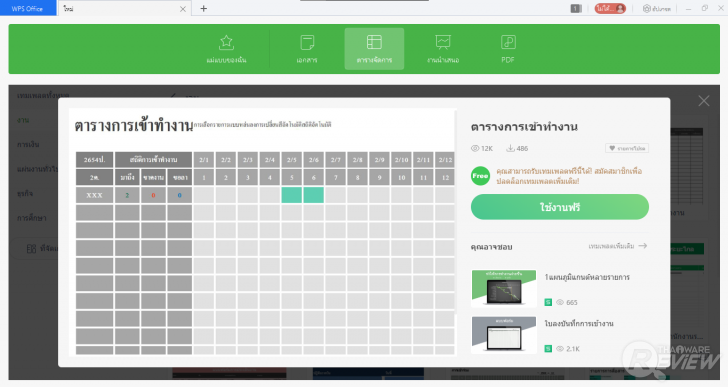Click the view count 12K eye icon
This screenshot has width=728, height=387.
(475, 148)
